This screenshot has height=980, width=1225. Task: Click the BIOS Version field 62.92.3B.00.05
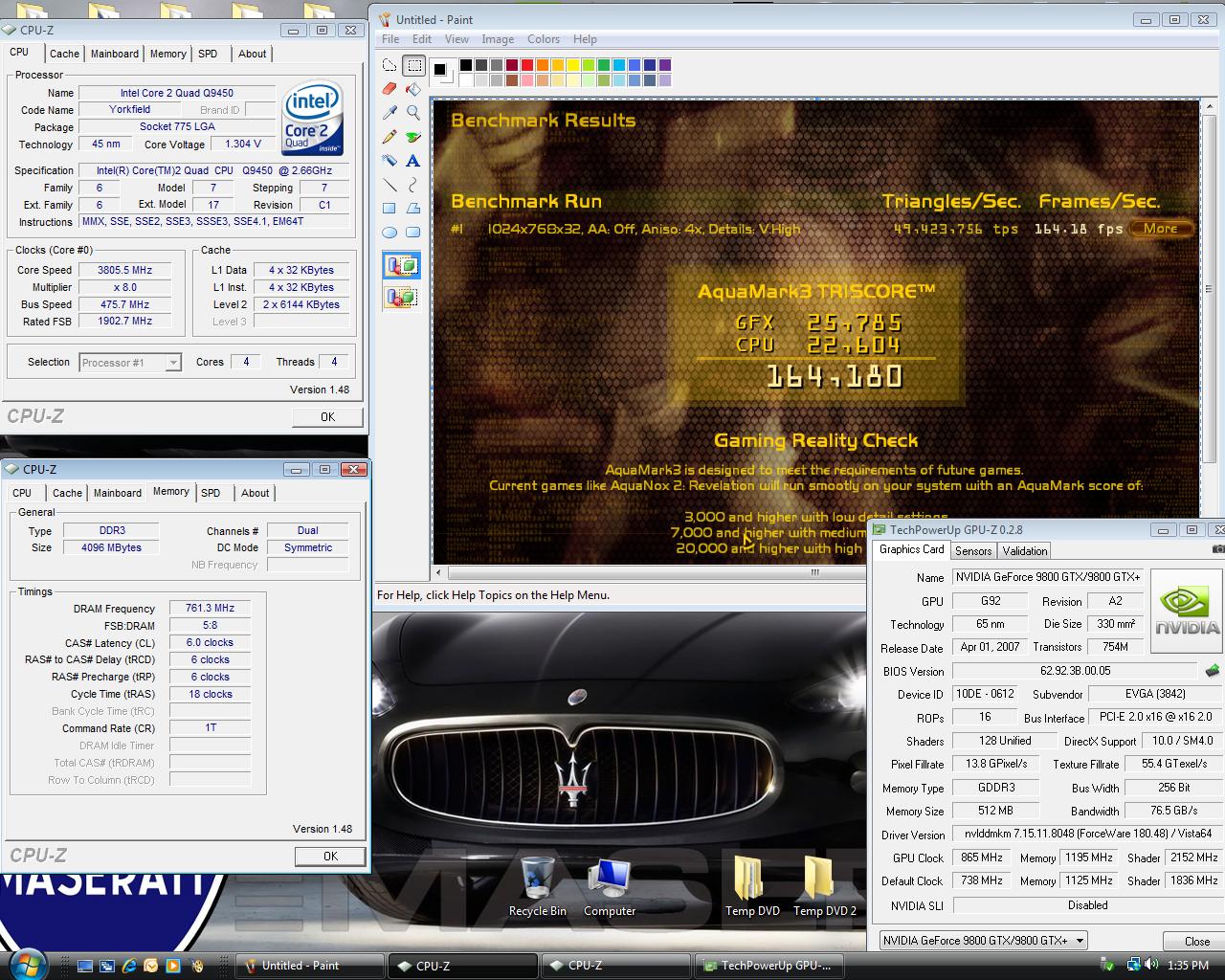click(1076, 671)
